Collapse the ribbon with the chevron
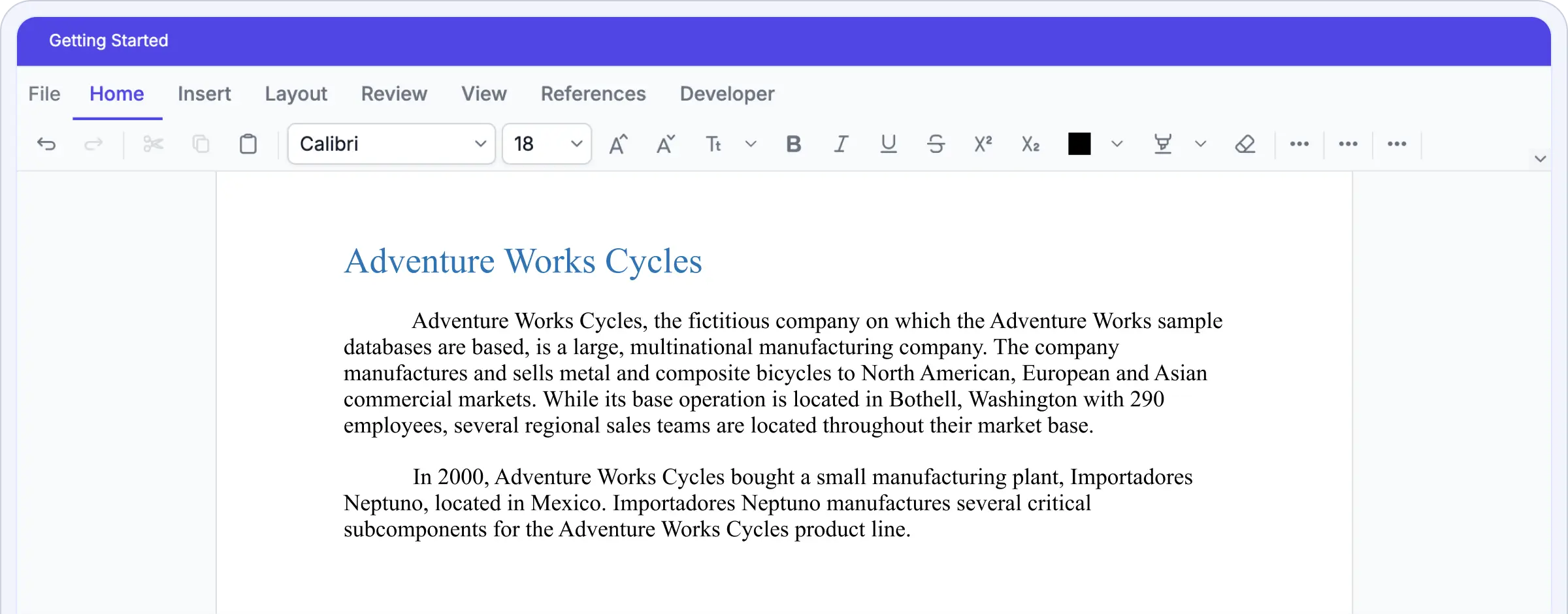Viewport: 1568px width, 614px height. click(1539, 159)
